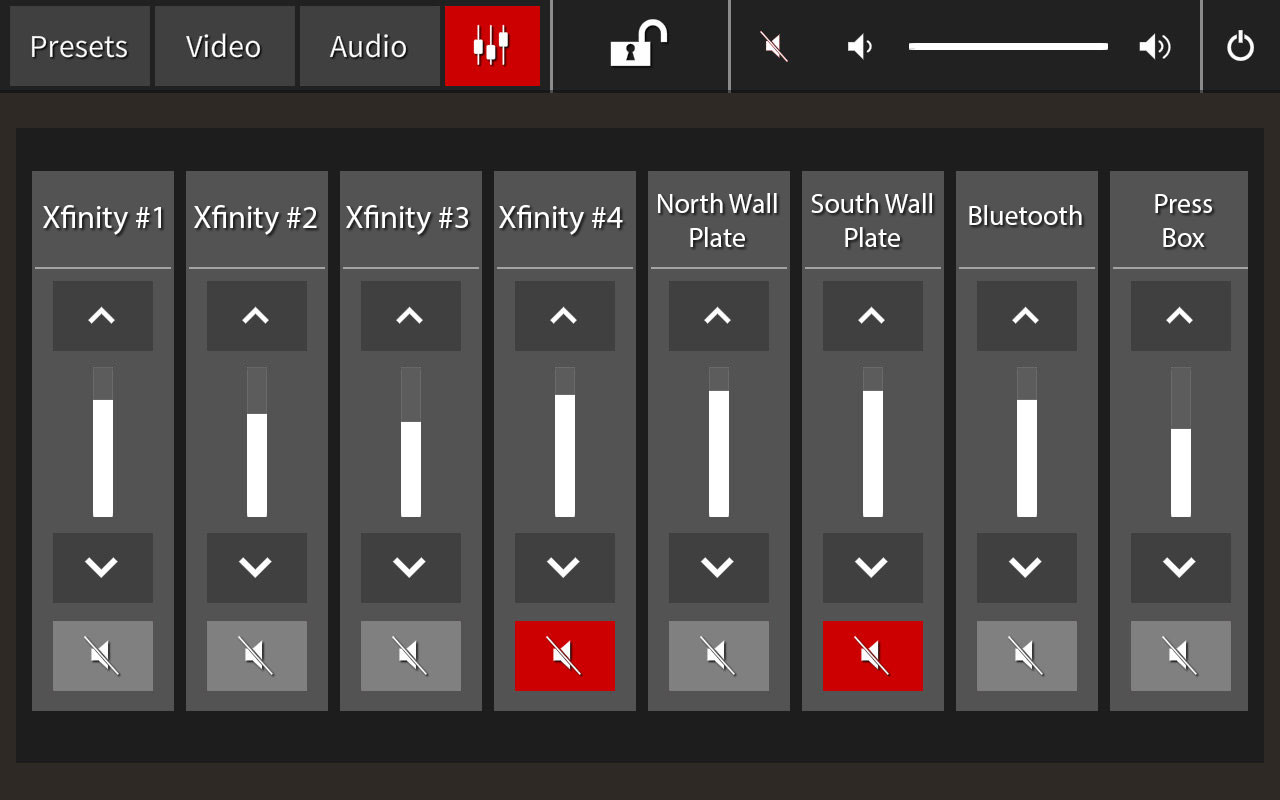Screen dimensions: 1280x800
Task: Increase North Wall Plate level using up arrow
Action: [x=719, y=316]
